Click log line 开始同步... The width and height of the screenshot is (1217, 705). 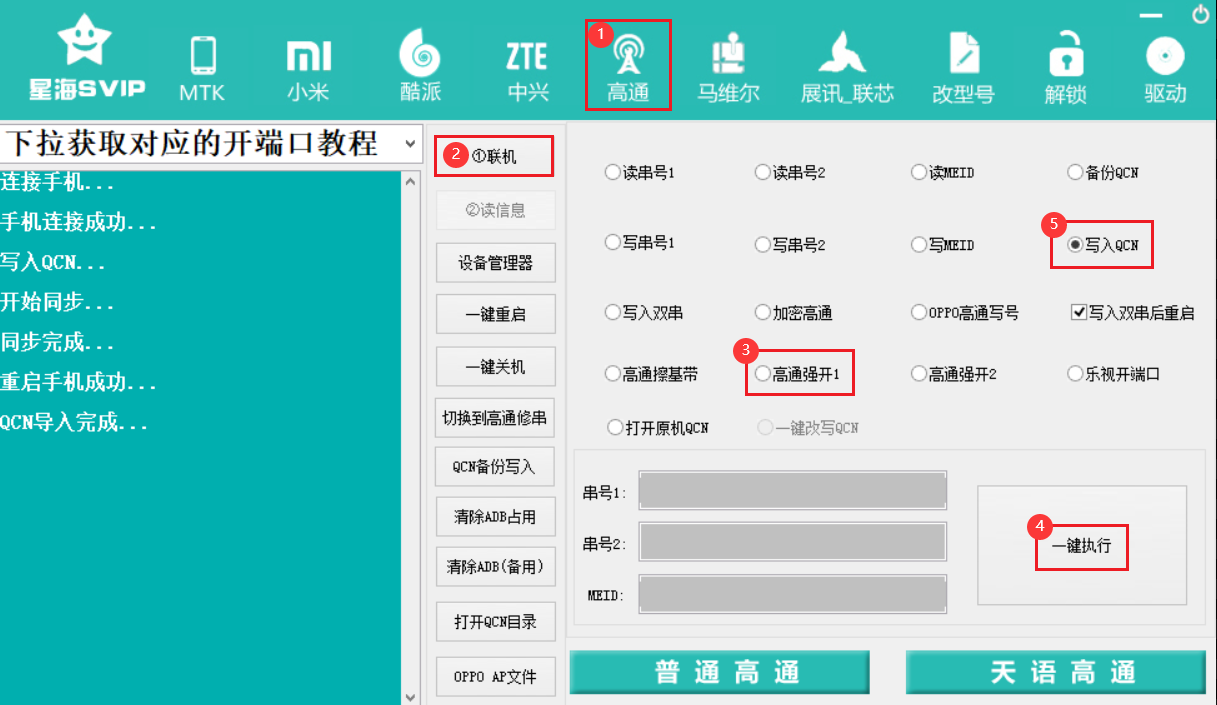pos(57,303)
